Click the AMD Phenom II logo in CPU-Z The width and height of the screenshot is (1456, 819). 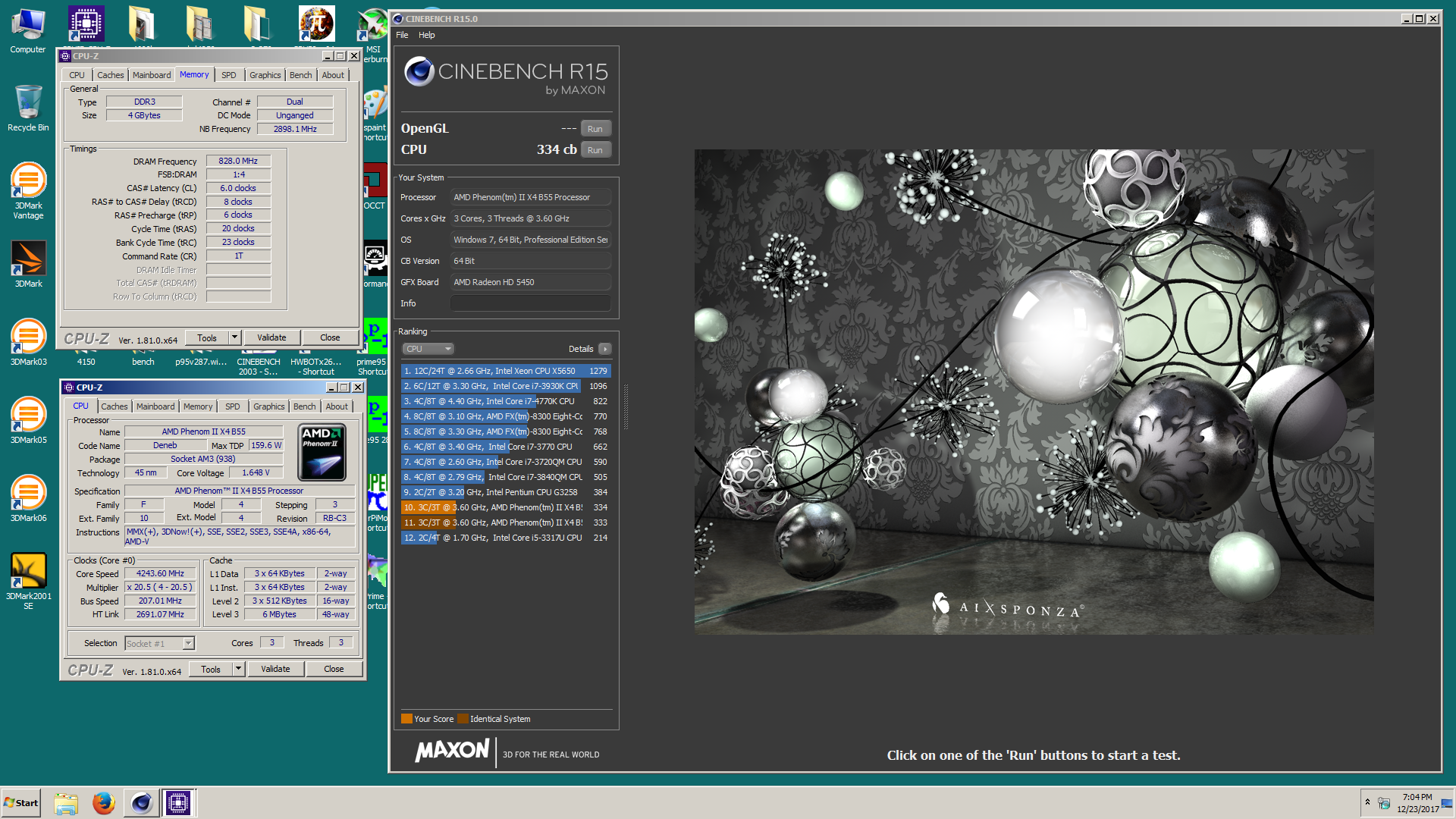pos(322,453)
